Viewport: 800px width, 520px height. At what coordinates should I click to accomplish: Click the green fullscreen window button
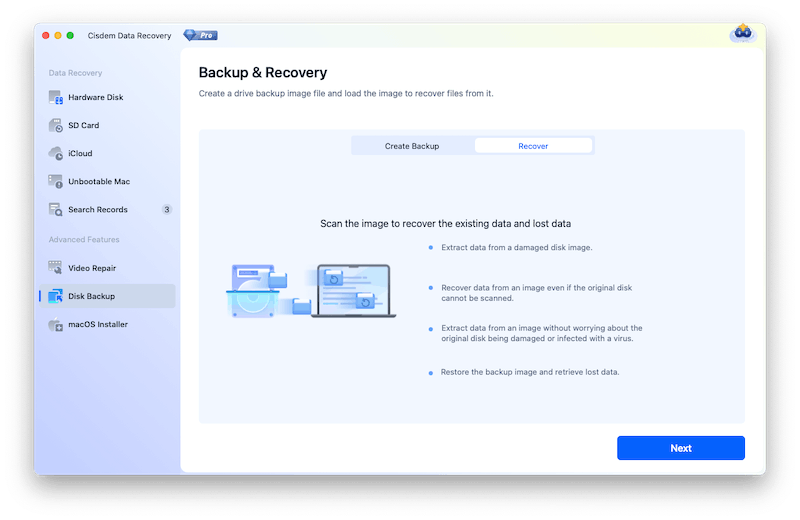[x=70, y=35]
